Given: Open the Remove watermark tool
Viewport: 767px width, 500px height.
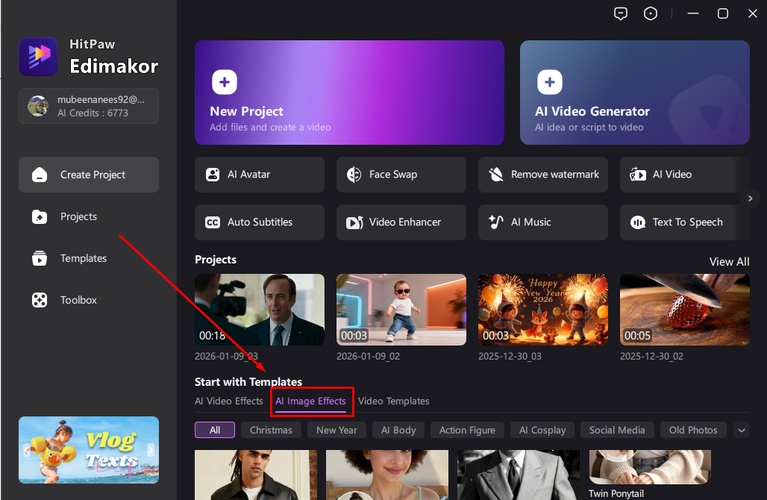Looking at the screenshot, I should coord(542,174).
